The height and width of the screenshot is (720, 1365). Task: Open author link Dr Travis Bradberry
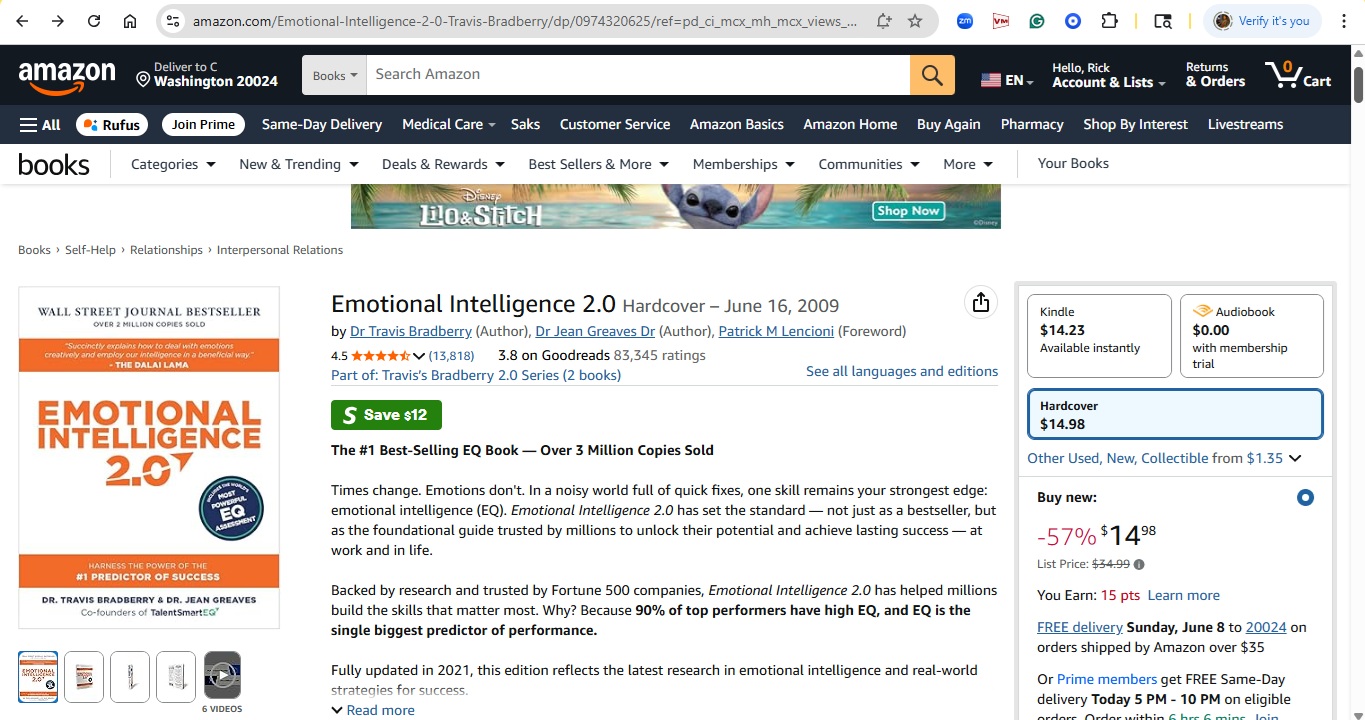tap(411, 331)
